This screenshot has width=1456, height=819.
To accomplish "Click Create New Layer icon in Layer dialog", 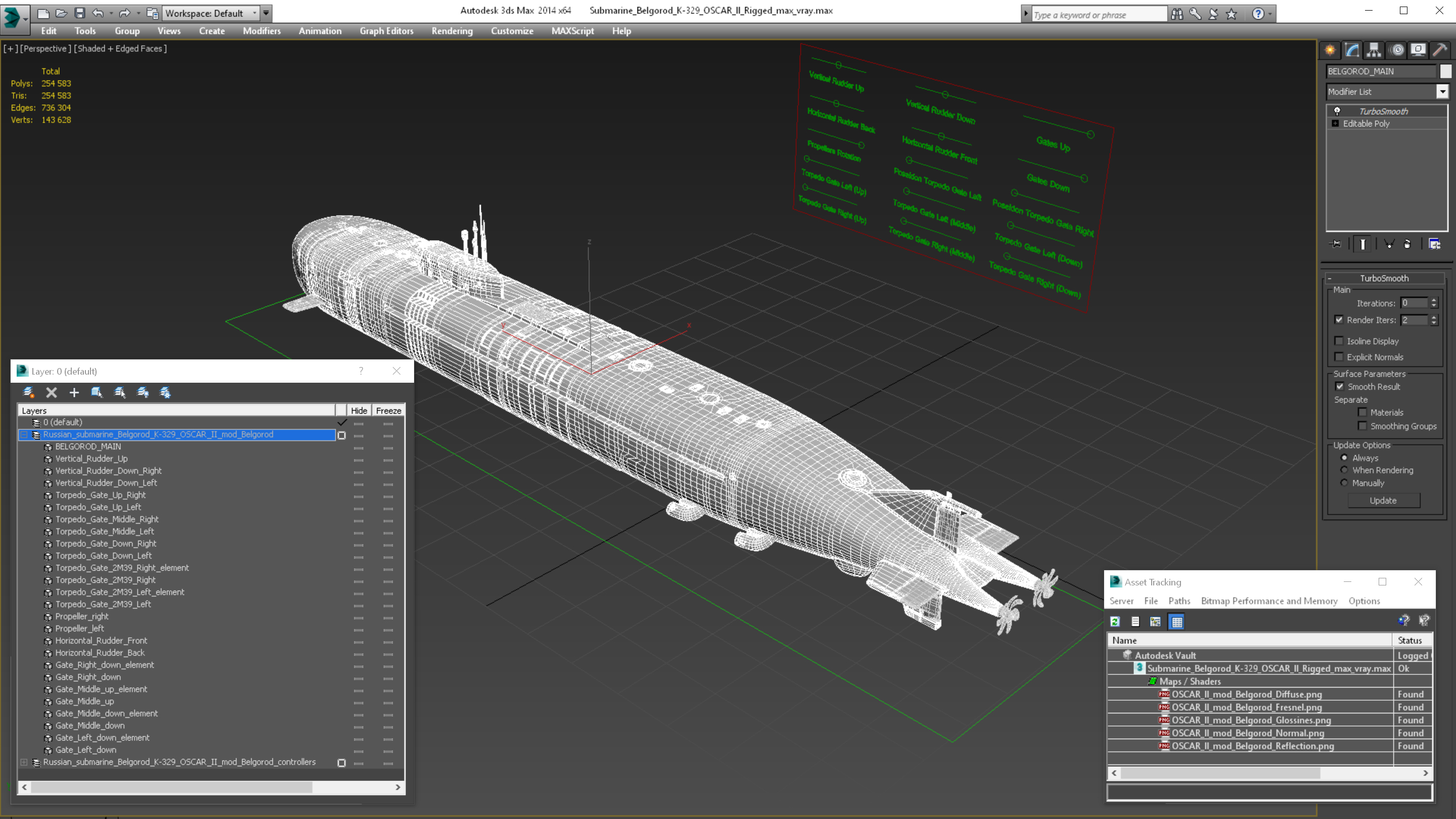I will (28, 392).
